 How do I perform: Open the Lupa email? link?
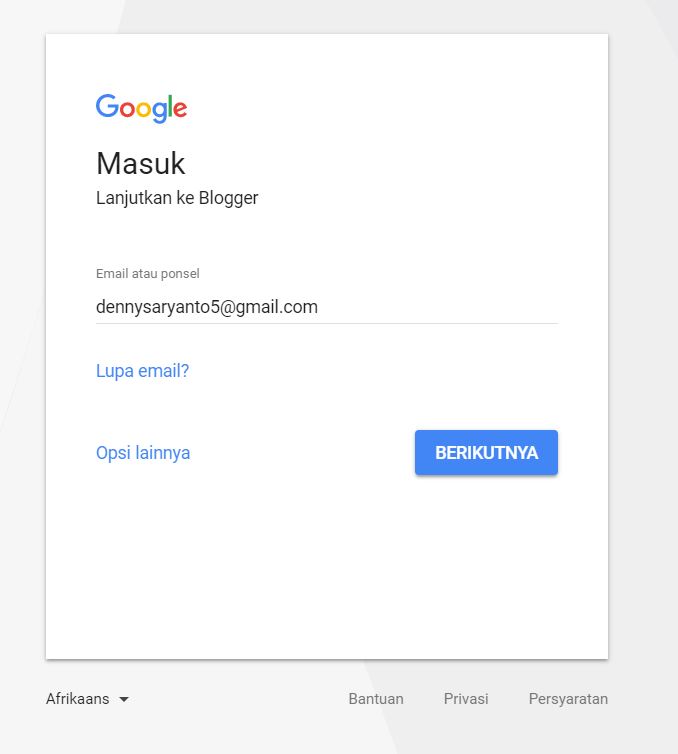(x=142, y=371)
